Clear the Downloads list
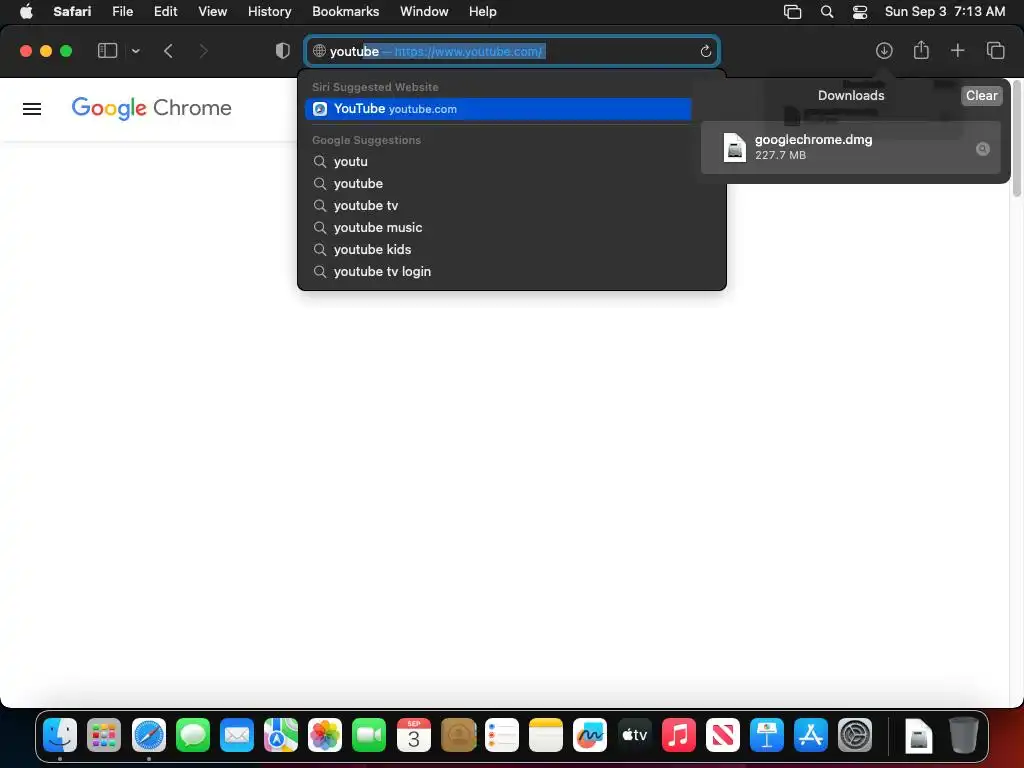1024x768 pixels. [x=982, y=95]
